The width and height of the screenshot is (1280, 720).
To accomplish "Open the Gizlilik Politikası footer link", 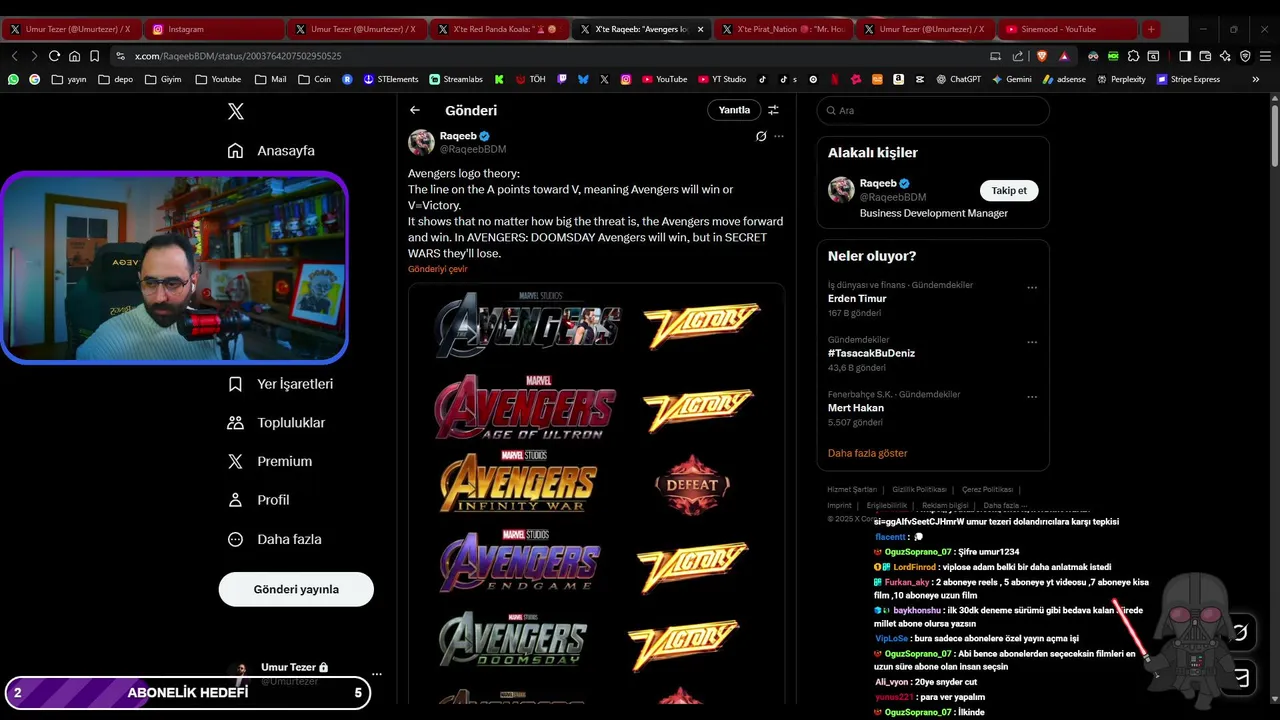I will click(919, 489).
